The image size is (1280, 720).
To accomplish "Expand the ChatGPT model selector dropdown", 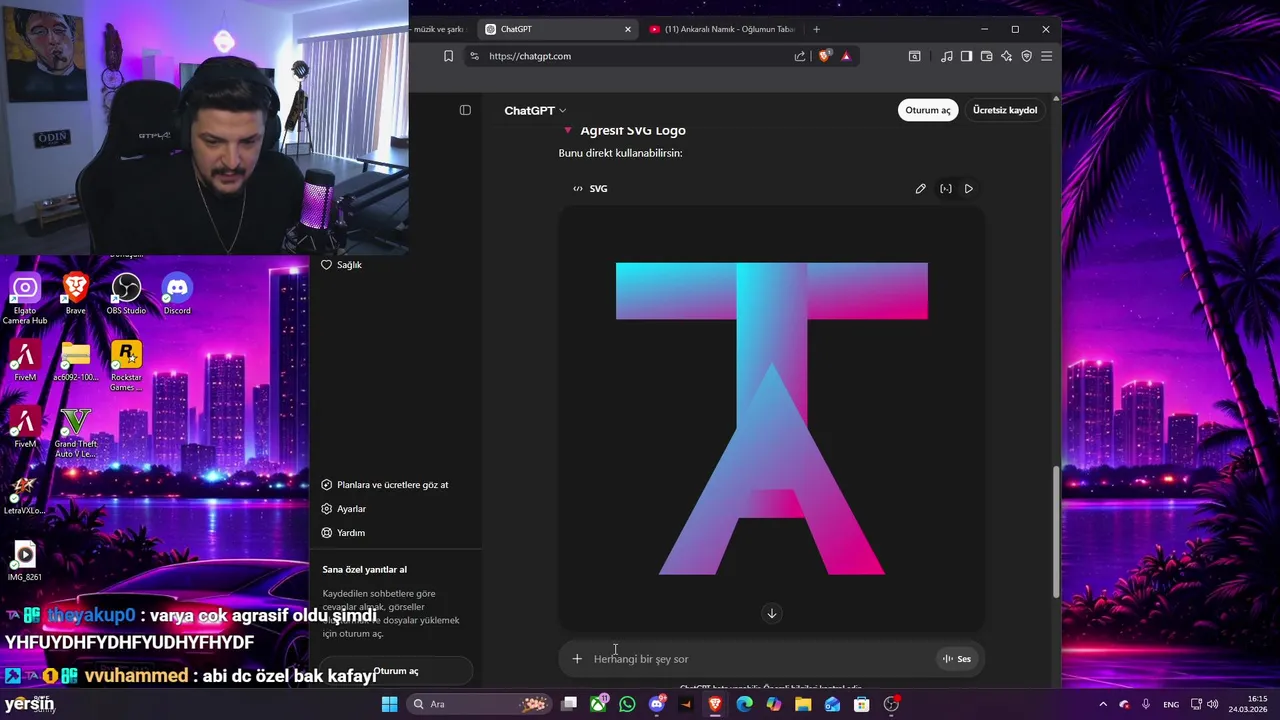I will point(535,110).
